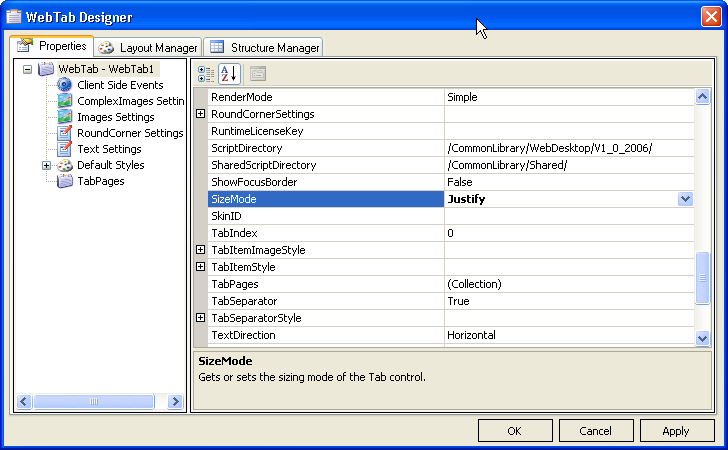Switch to the Structure Manager tab

coord(263,47)
